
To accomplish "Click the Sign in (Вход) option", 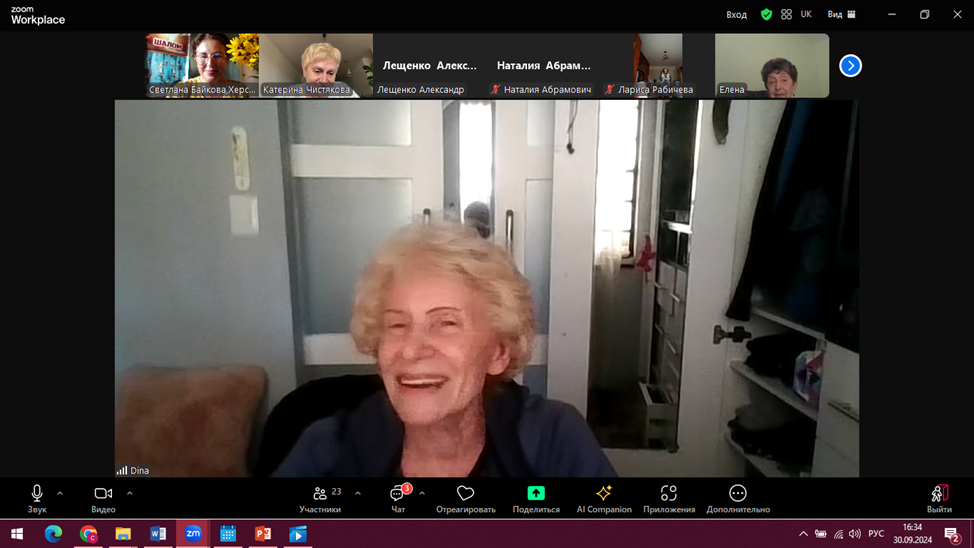I will coord(736,15).
